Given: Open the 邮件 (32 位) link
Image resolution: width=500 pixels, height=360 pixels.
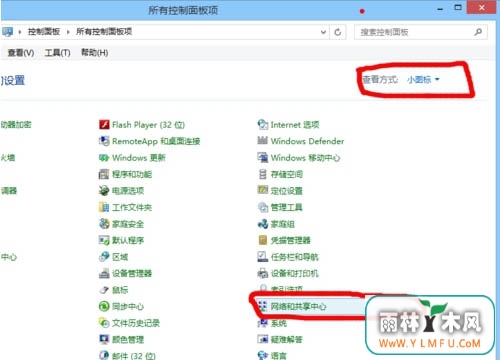Looking at the screenshot, I should (x=134, y=356).
